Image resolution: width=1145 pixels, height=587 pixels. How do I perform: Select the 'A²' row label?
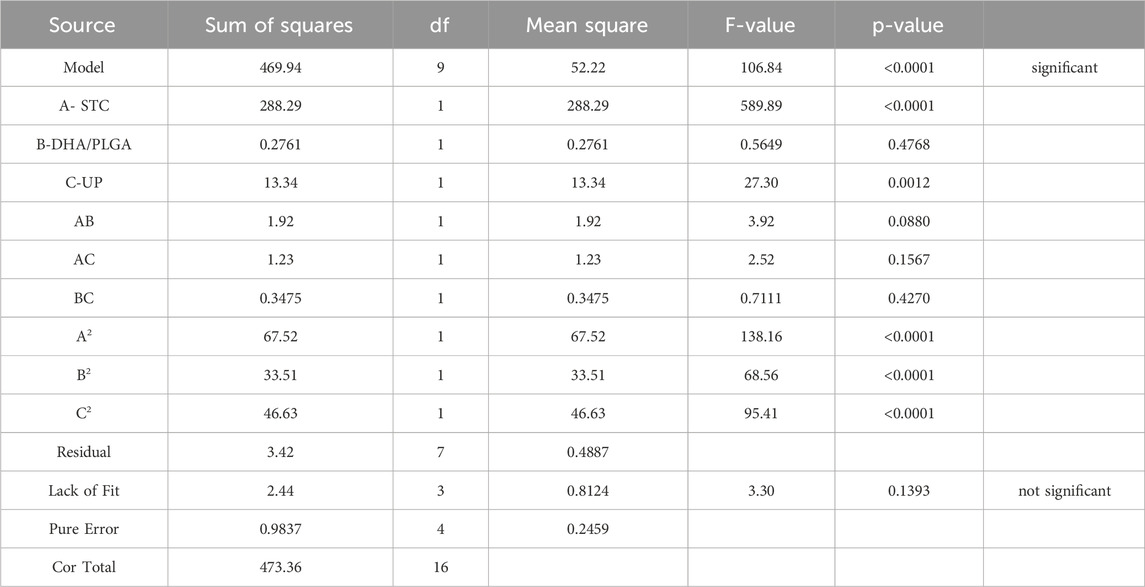point(83,337)
